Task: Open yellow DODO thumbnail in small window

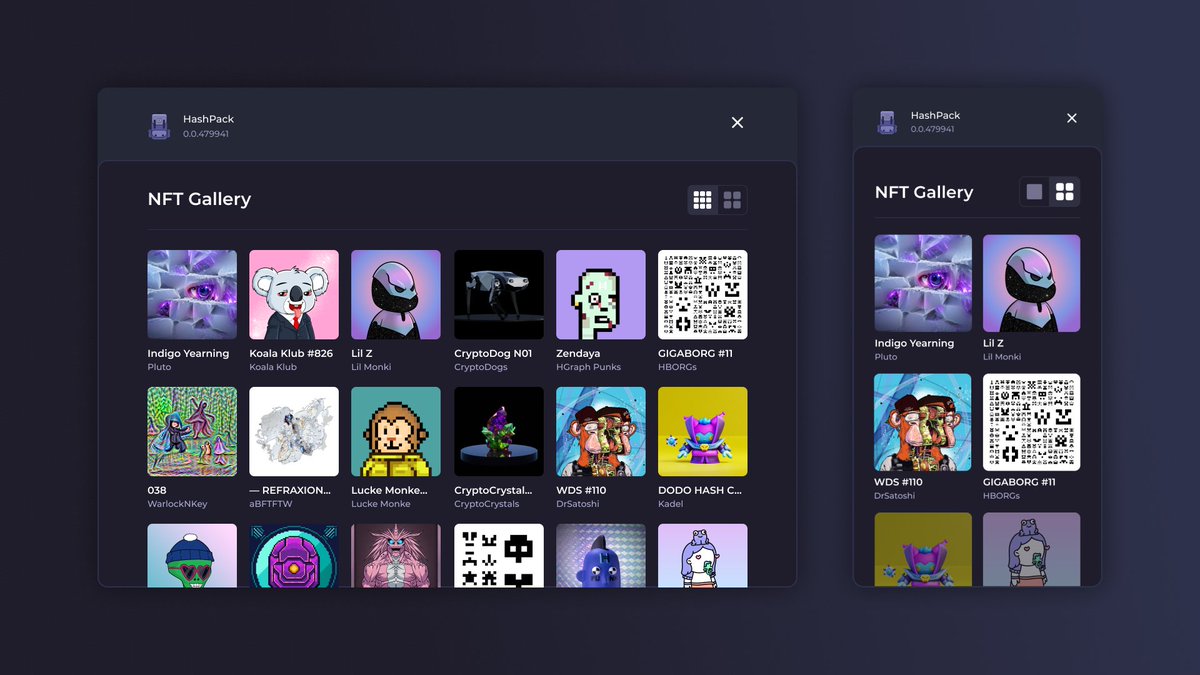Action: click(923, 549)
